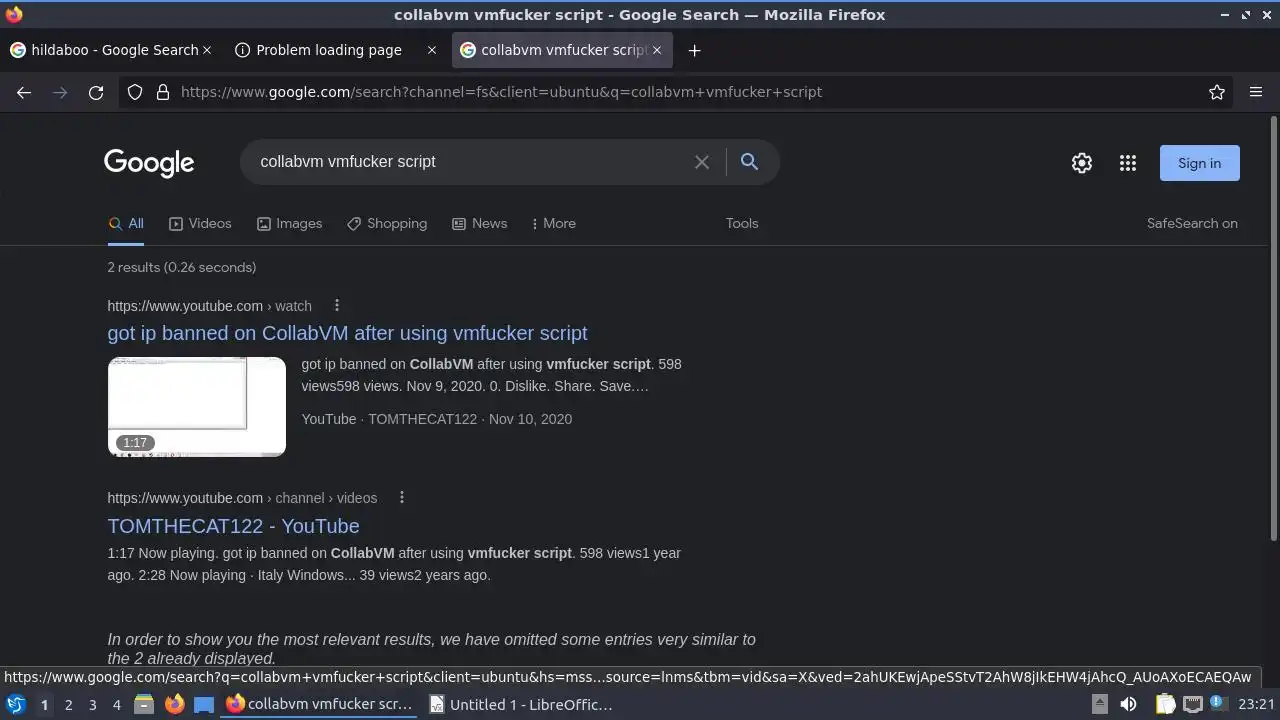The image size is (1280, 720).
Task: Launch the file manager from panel
Action: pyautogui.click(x=144, y=704)
